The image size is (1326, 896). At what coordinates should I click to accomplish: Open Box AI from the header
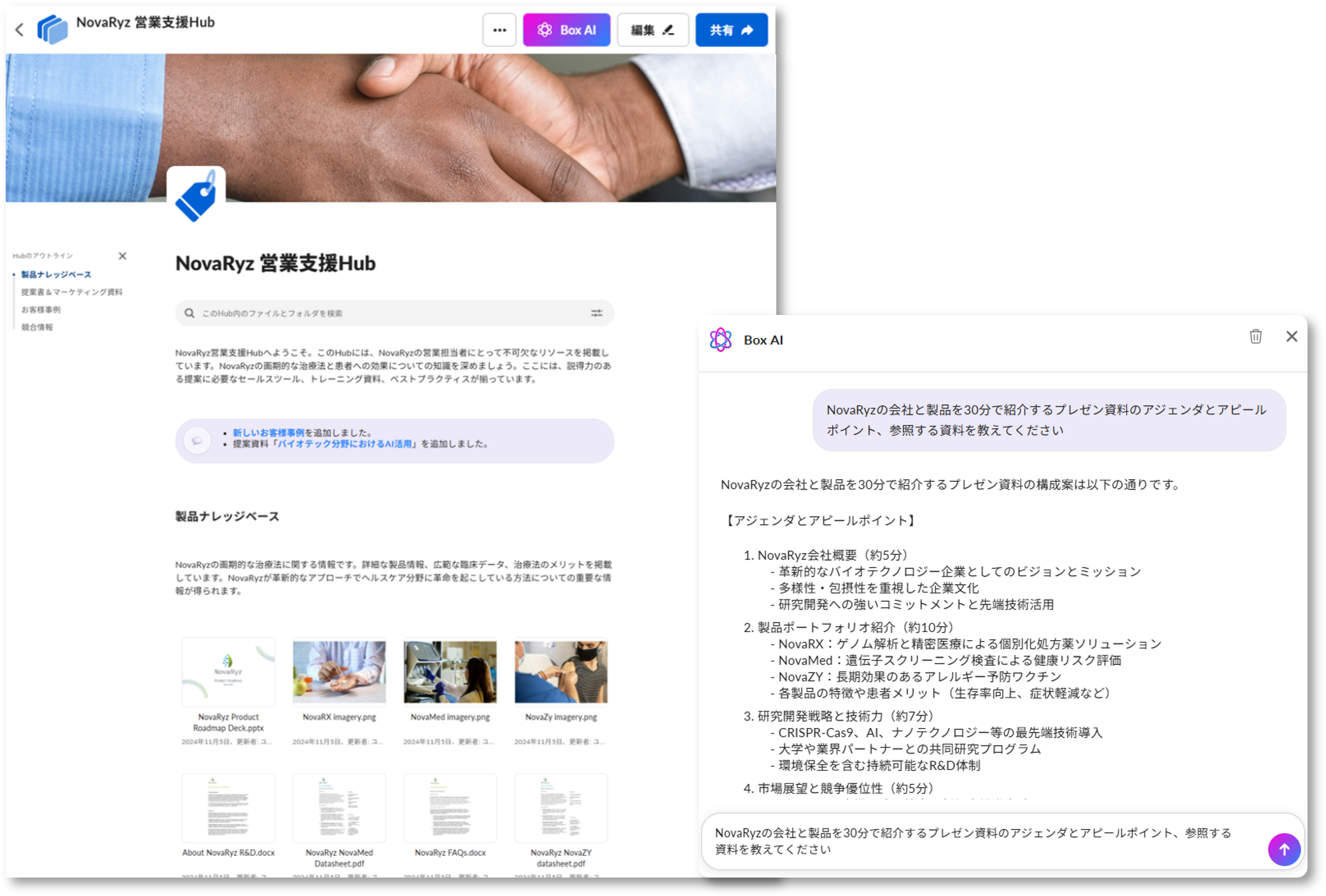click(566, 30)
